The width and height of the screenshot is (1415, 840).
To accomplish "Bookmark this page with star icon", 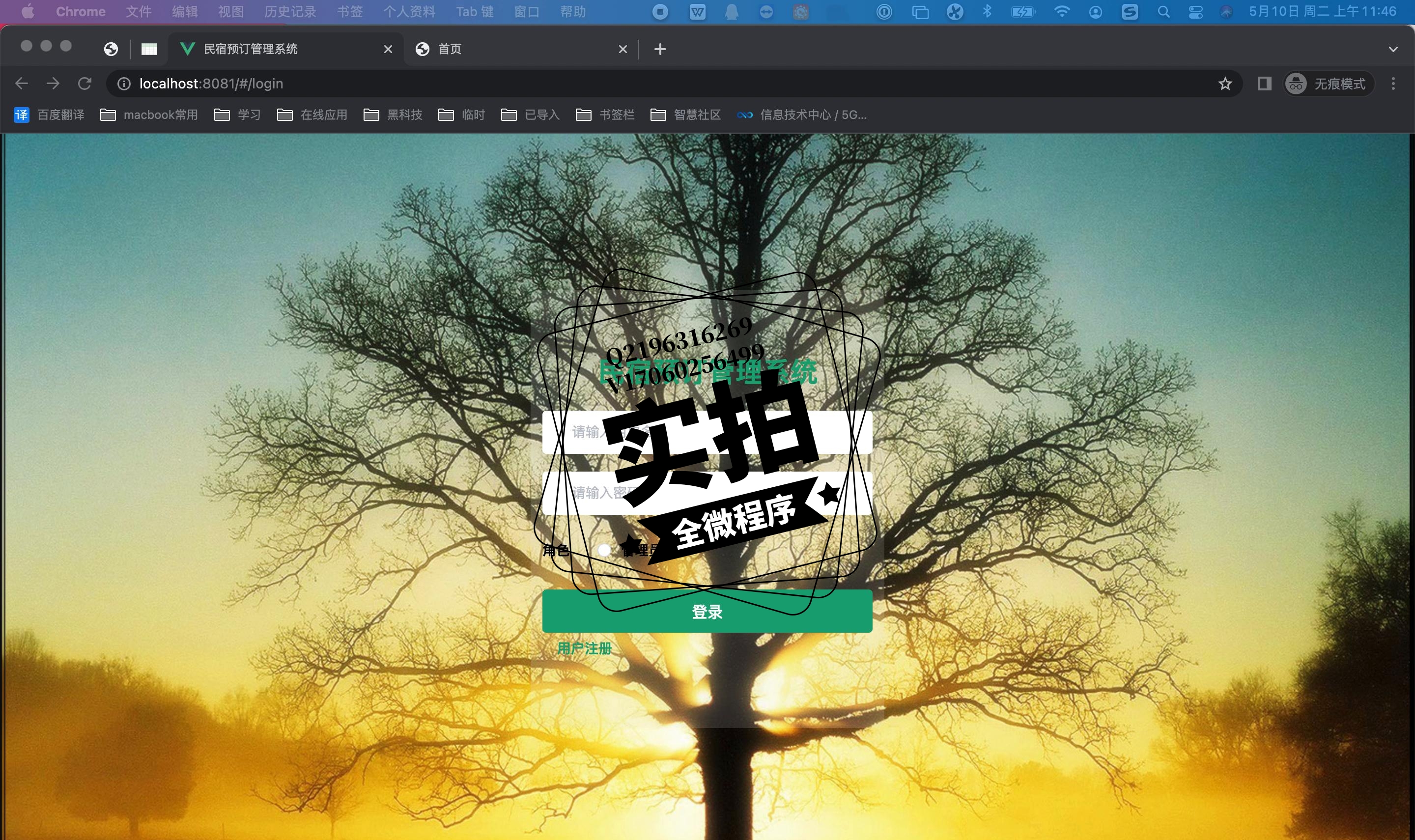I will pos(1225,84).
